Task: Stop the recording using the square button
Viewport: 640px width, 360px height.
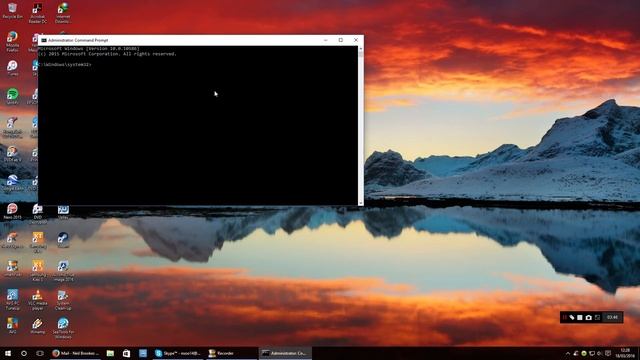Action: [x=580, y=317]
